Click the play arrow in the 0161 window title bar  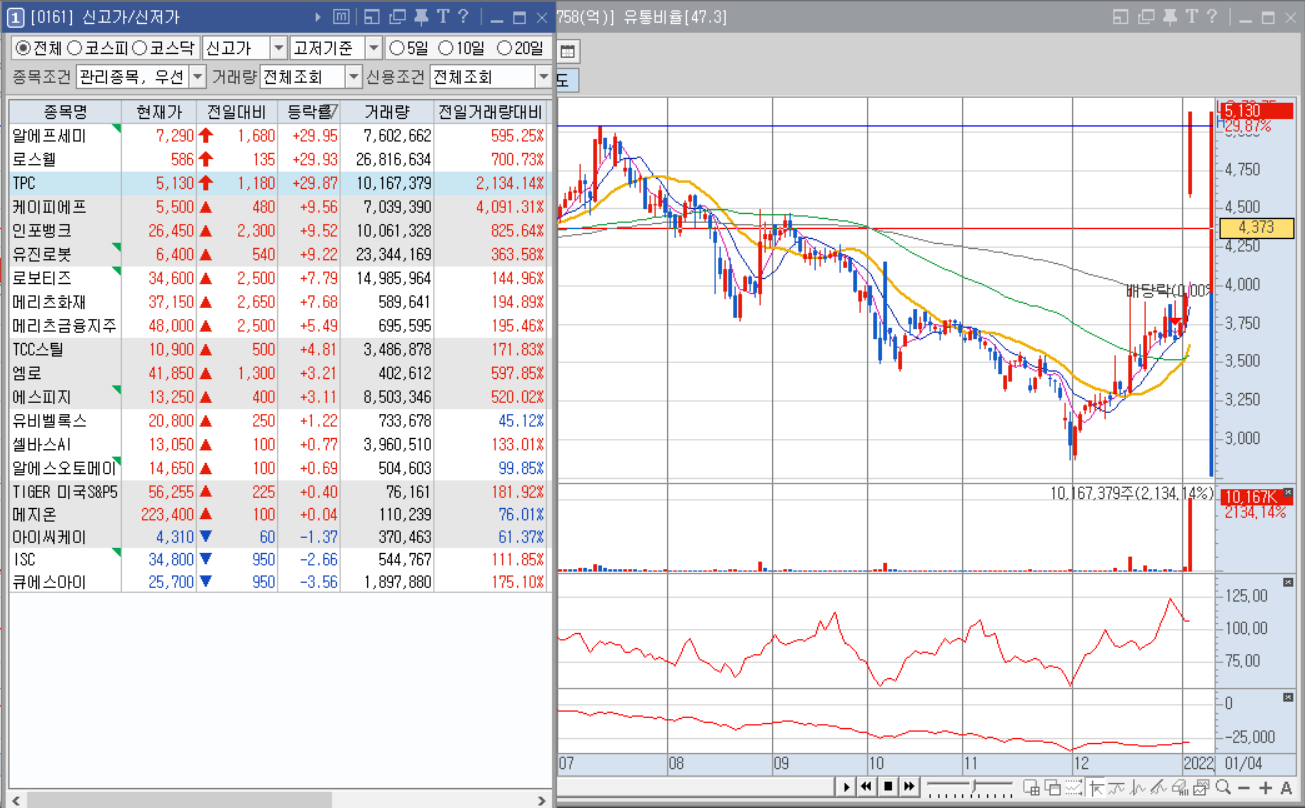(318, 17)
